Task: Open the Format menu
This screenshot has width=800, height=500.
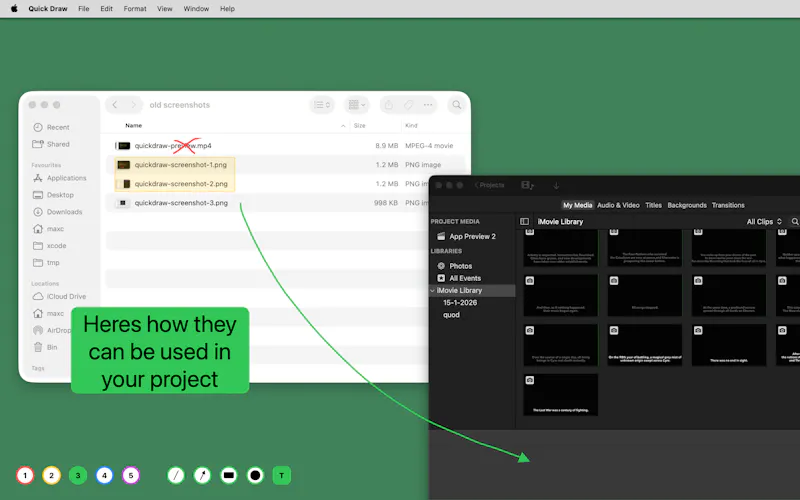Action: (x=135, y=9)
